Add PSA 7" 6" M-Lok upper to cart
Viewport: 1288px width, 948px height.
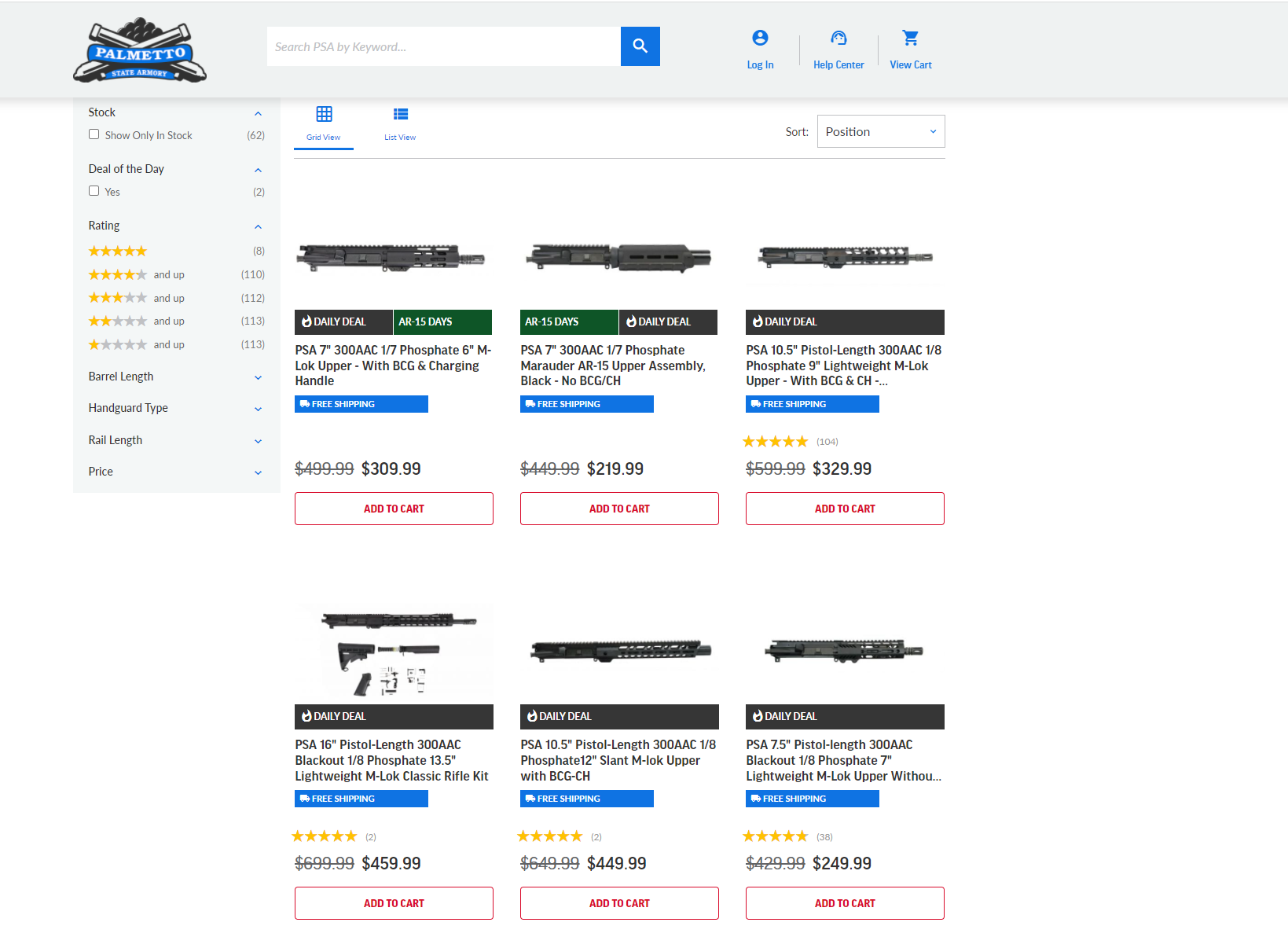click(x=394, y=509)
